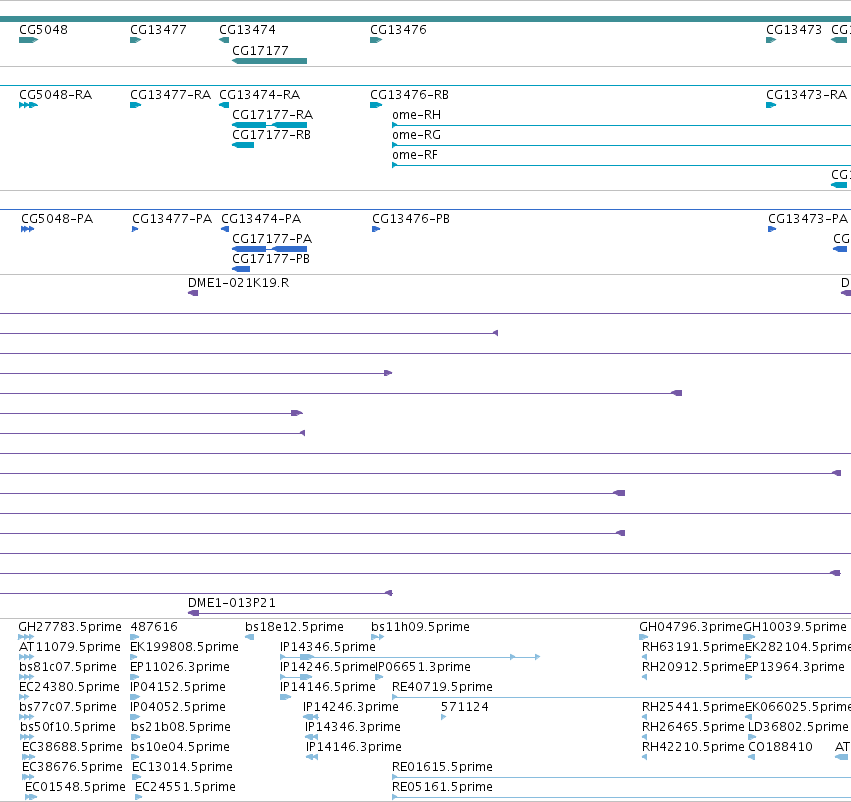Screen dimensions: 851x802
Task: Click protein label CG13474-PA
Action: (261, 219)
